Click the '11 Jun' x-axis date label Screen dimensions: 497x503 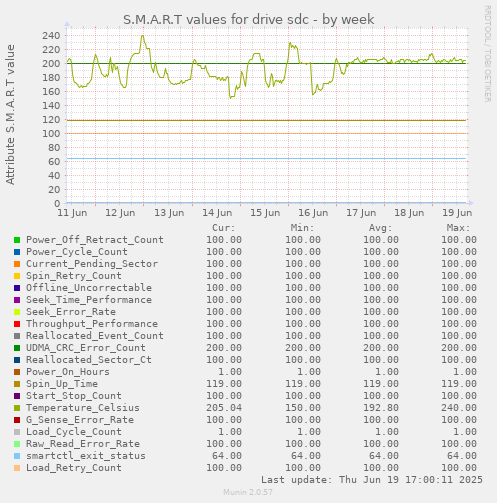tap(72, 213)
